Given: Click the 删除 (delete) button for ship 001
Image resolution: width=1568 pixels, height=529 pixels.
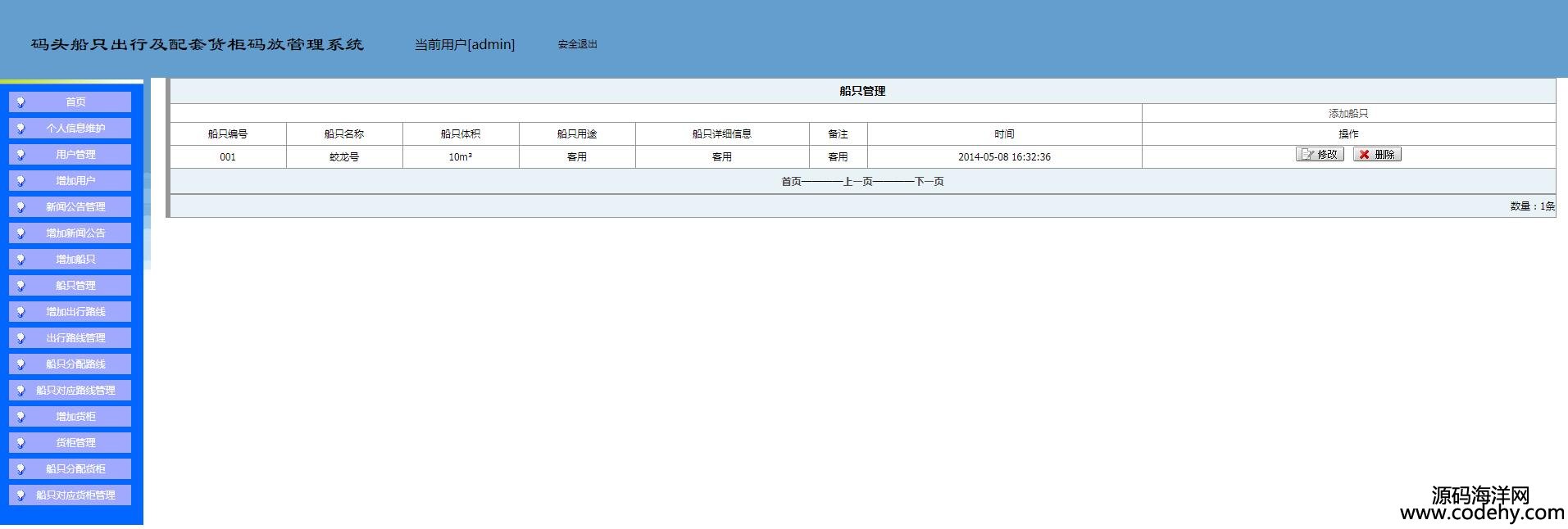Looking at the screenshot, I should 1376,154.
